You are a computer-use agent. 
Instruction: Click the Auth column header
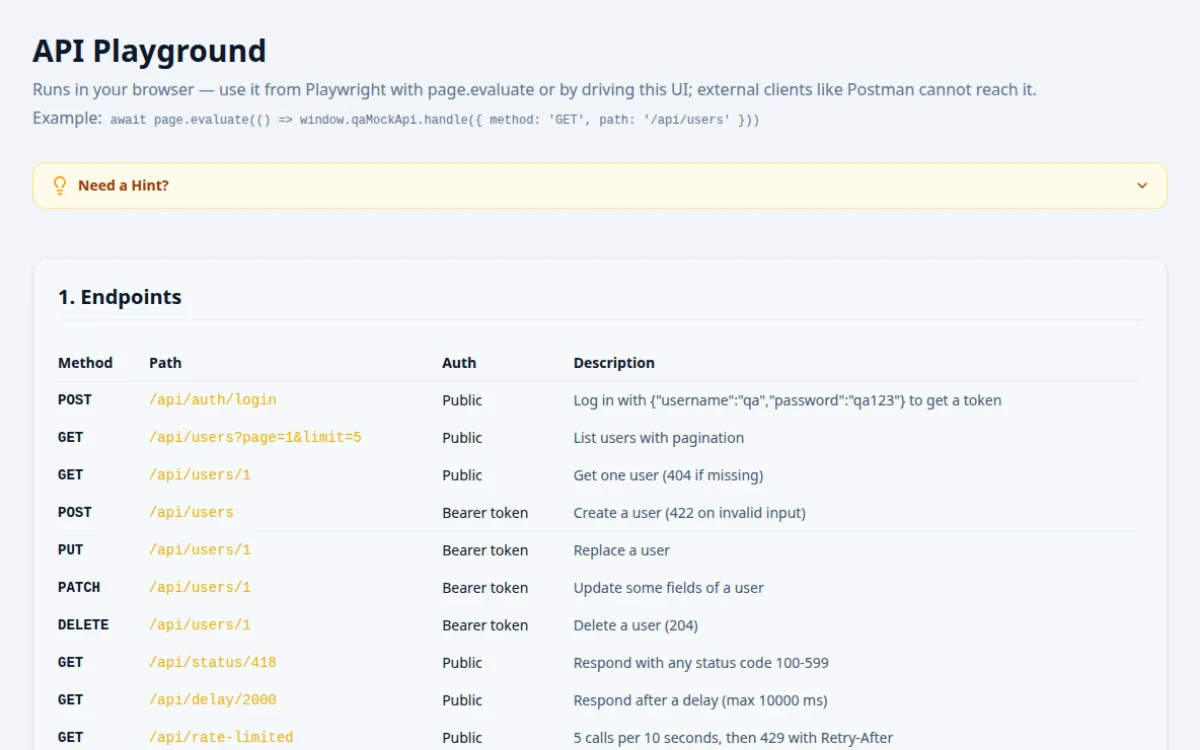tap(459, 363)
